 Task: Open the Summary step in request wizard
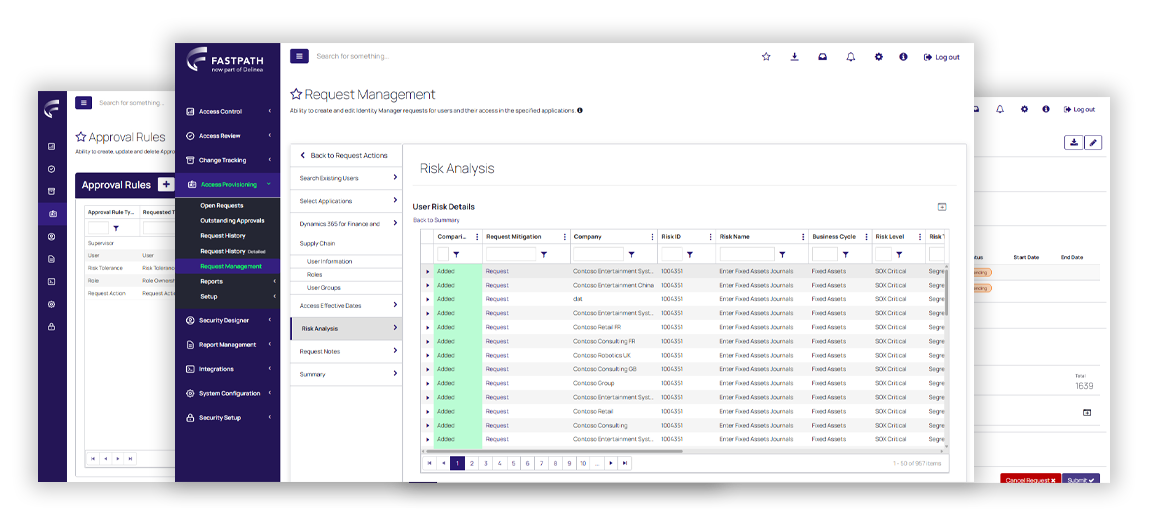346,374
